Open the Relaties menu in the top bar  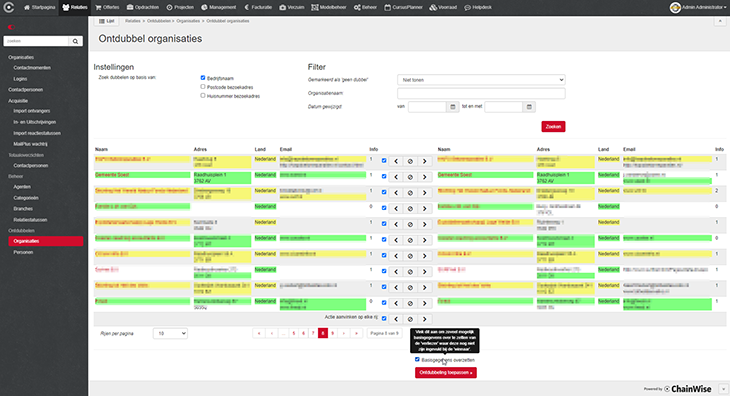75,7
